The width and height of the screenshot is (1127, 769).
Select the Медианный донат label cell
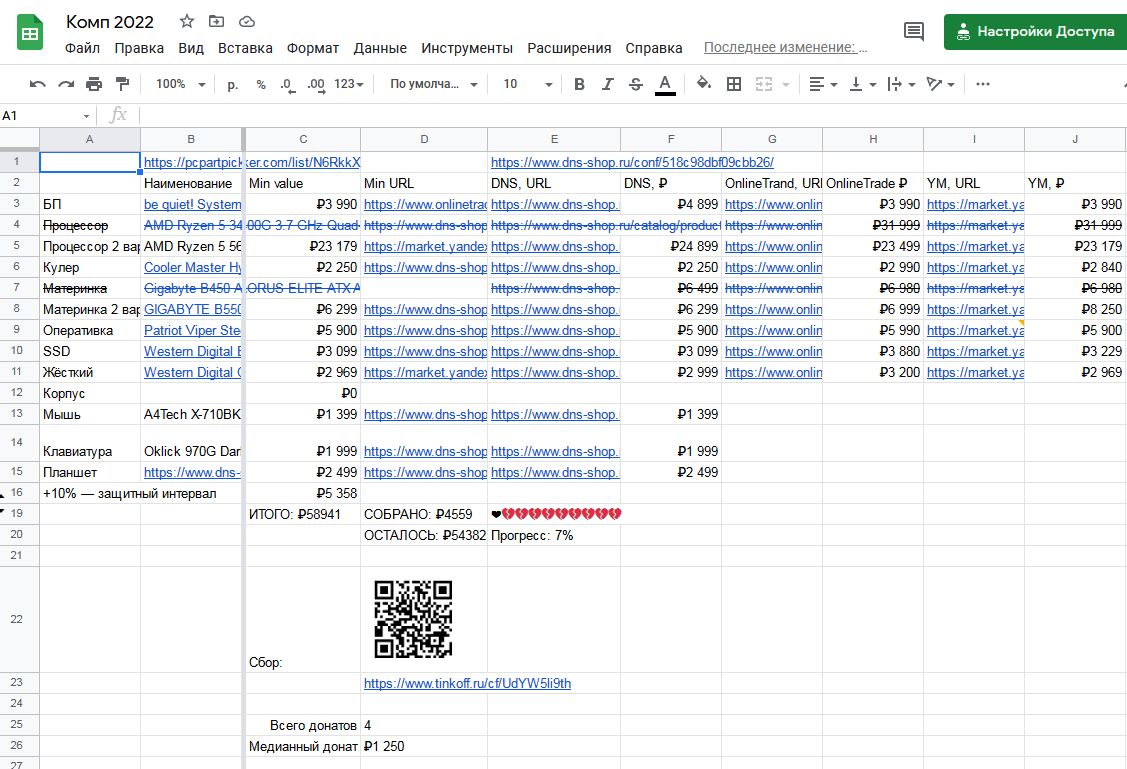click(x=303, y=746)
